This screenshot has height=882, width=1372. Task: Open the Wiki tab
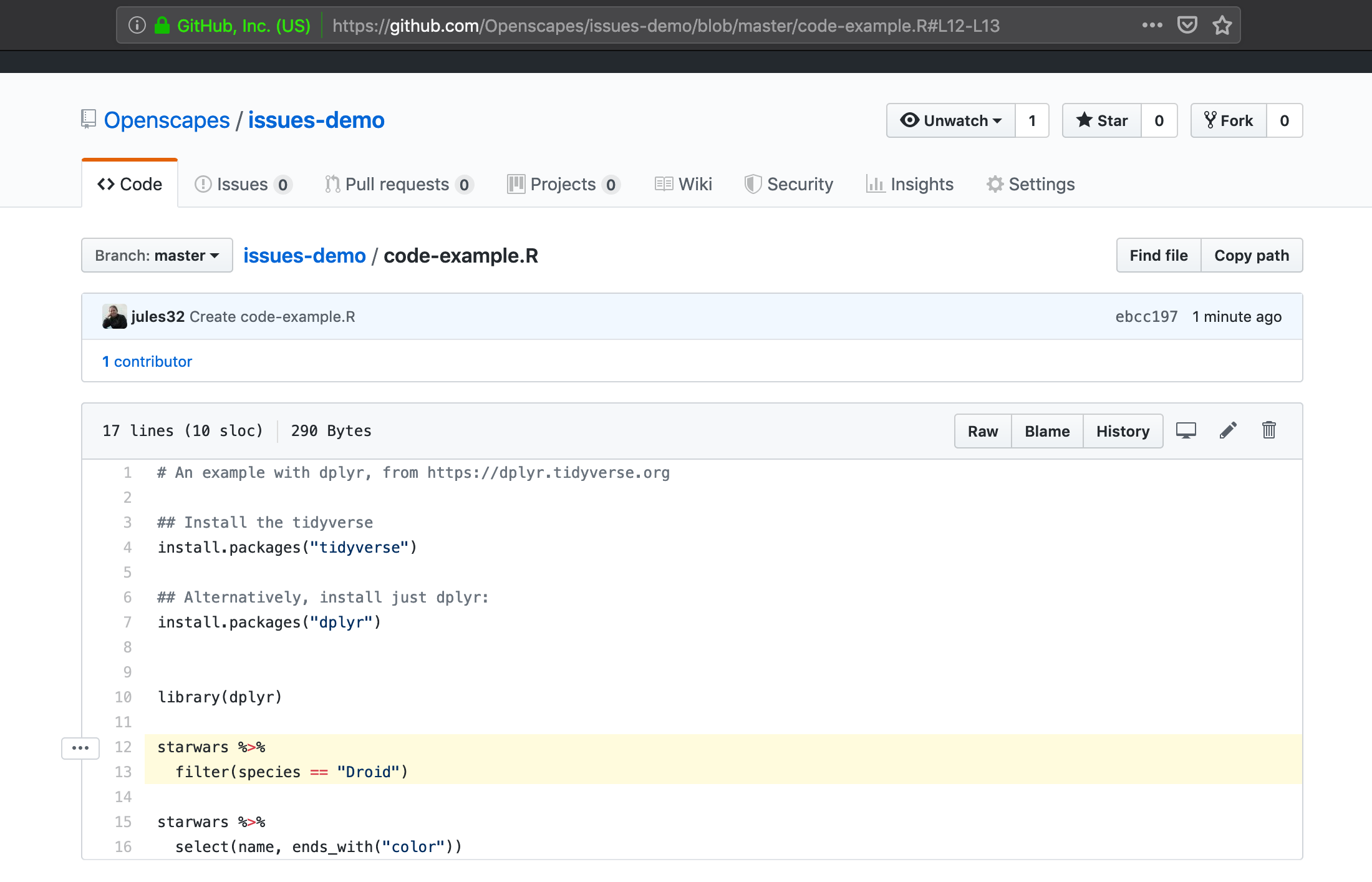[x=684, y=184]
